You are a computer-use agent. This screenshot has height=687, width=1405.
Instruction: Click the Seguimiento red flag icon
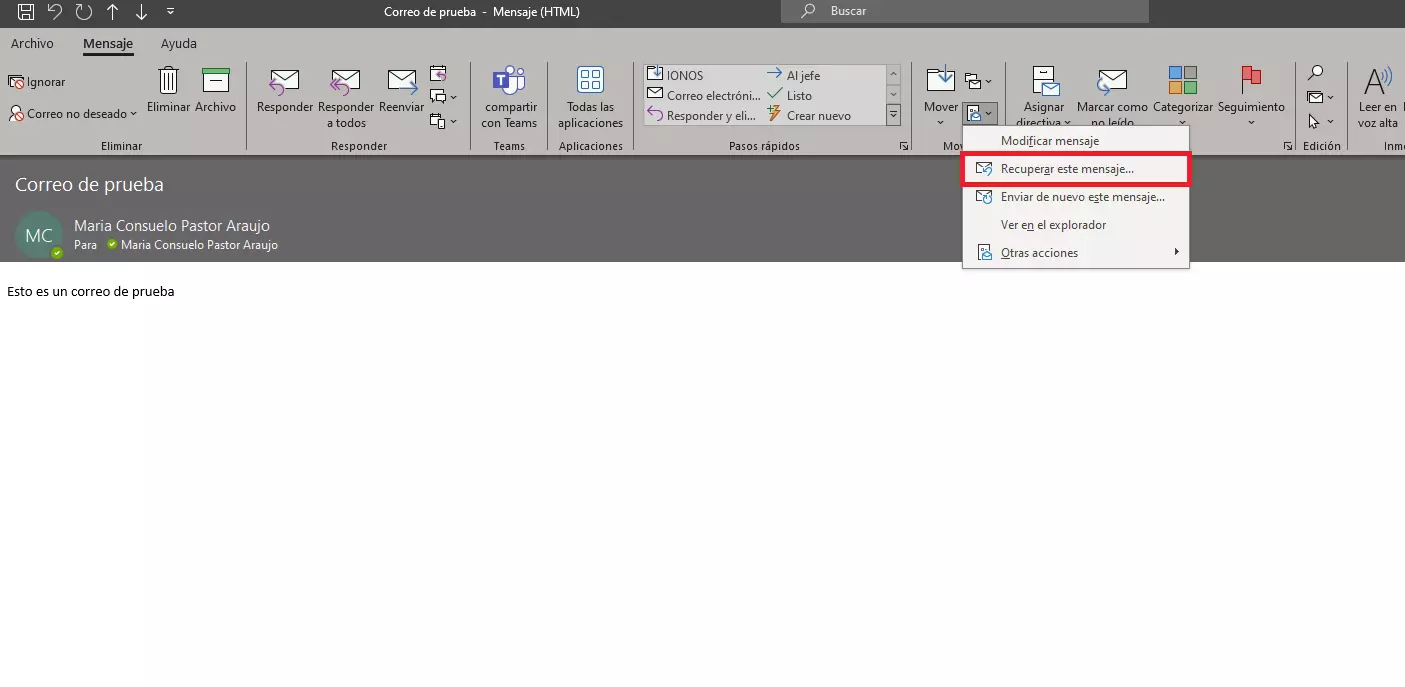[x=1251, y=82]
